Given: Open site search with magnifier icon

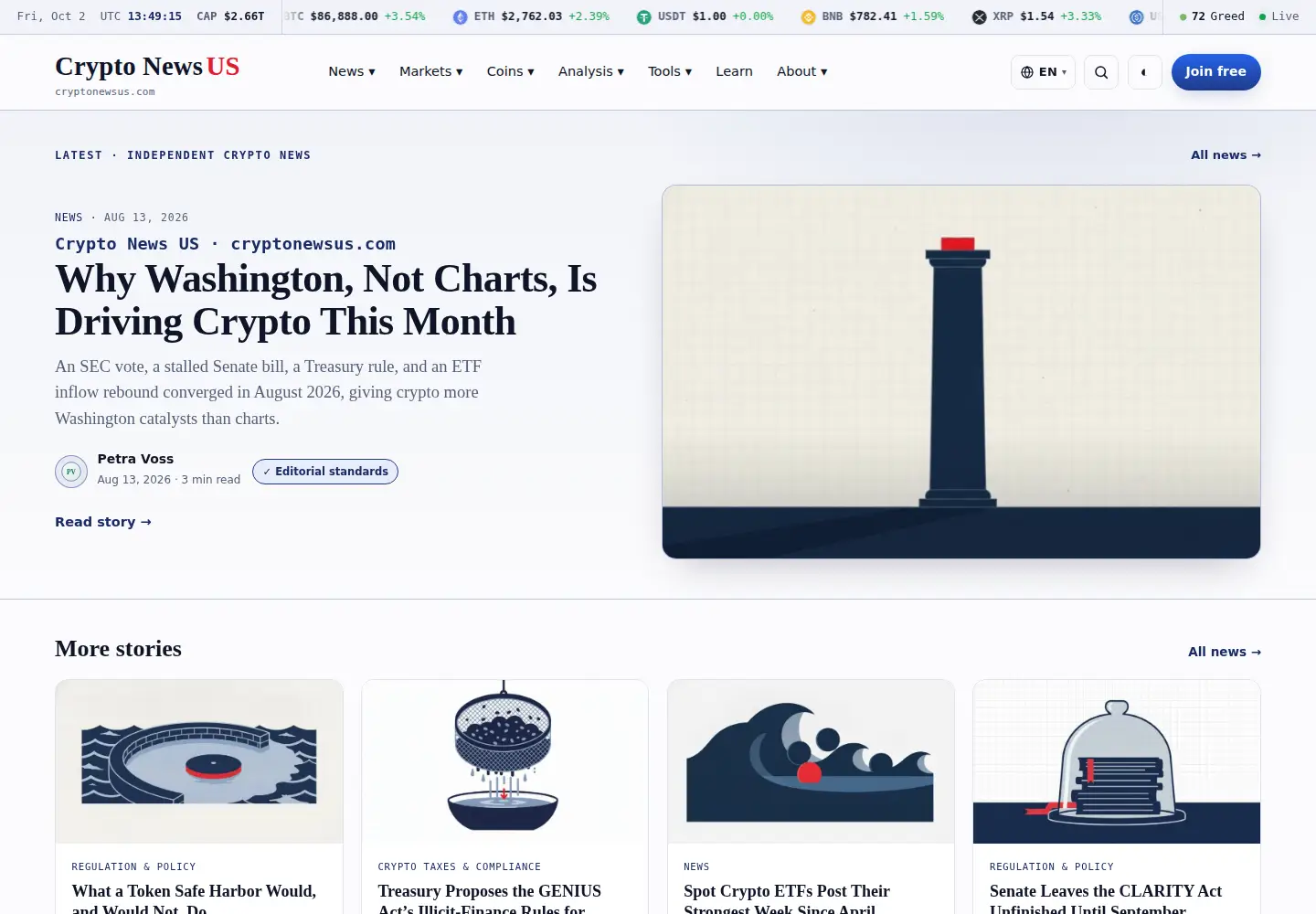Looking at the screenshot, I should tap(1101, 72).
